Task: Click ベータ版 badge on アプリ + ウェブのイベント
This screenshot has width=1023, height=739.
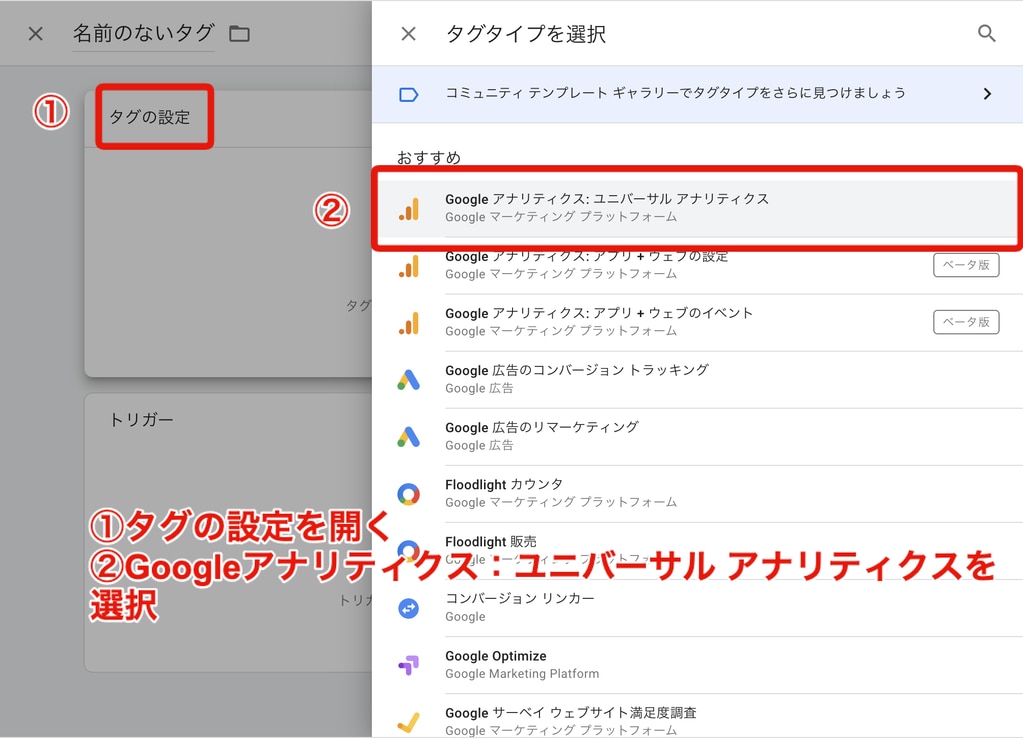Action: [x=965, y=322]
